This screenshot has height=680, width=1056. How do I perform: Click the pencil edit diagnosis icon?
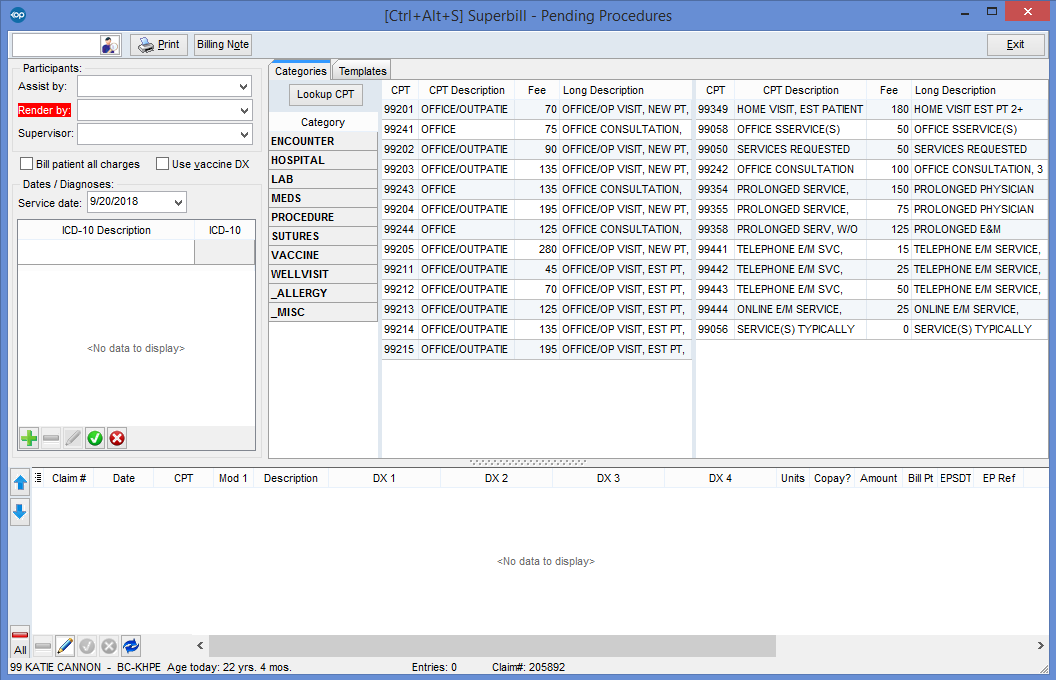click(73, 438)
